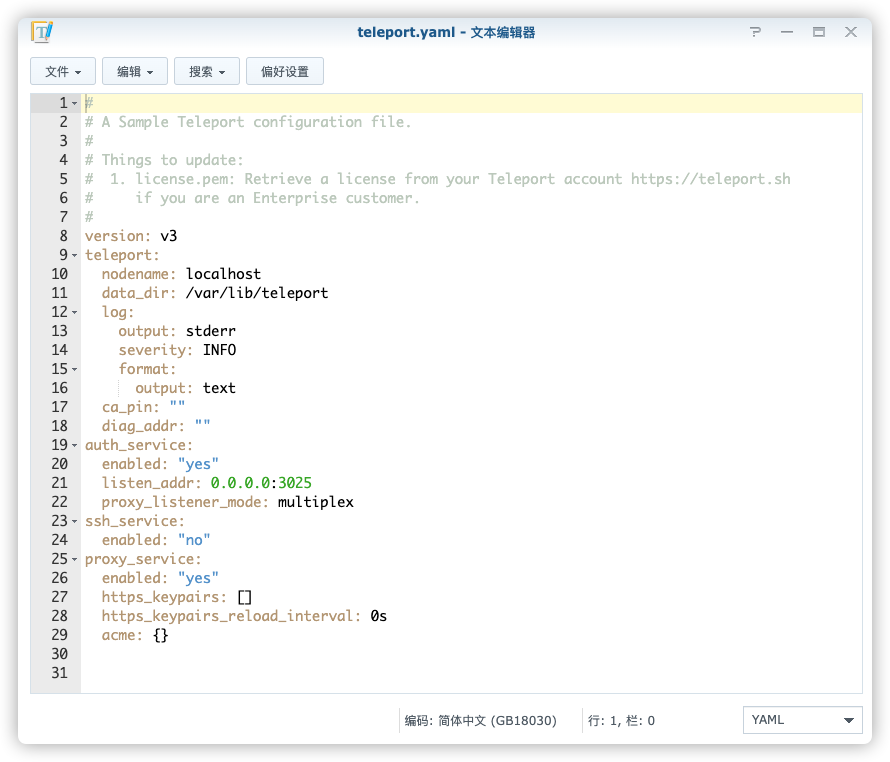Click the https_keypairs_reload_interval 0s value
The height and width of the screenshot is (762, 890).
point(379,616)
